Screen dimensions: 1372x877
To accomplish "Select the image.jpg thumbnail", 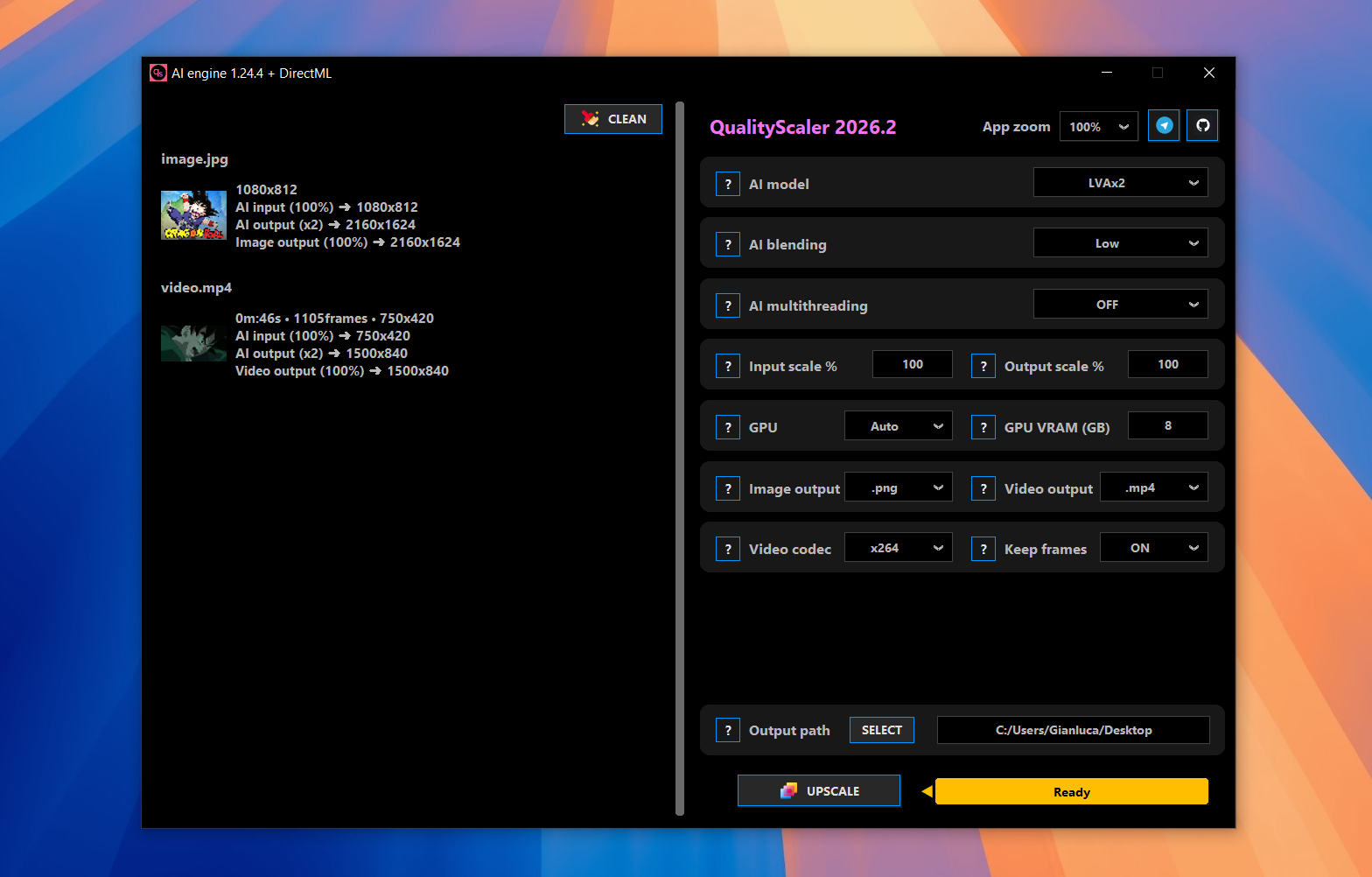I will pos(193,215).
